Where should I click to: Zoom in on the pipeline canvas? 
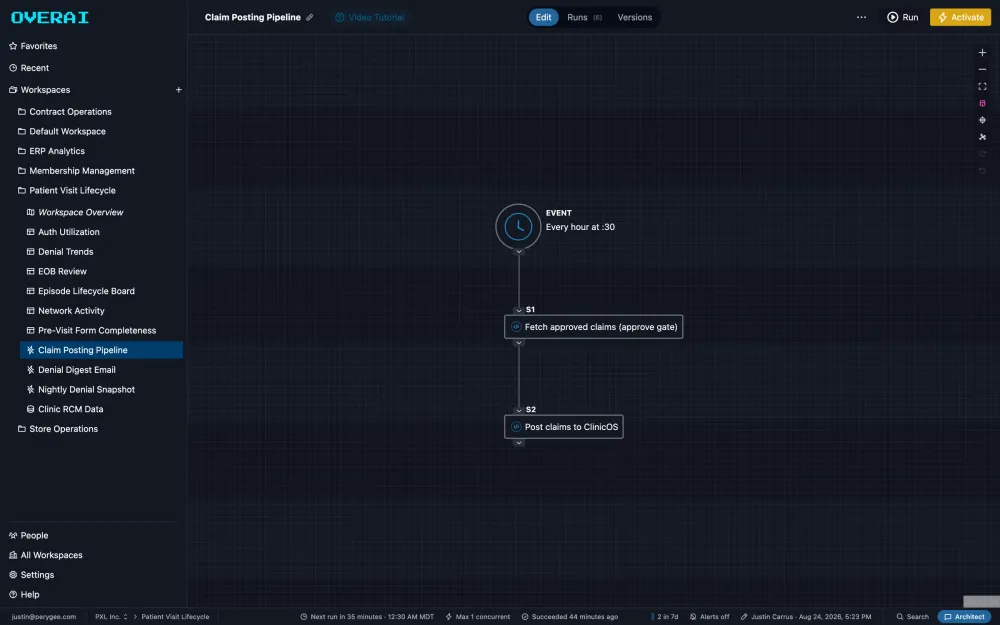pyautogui.click(x=982, y=52)
